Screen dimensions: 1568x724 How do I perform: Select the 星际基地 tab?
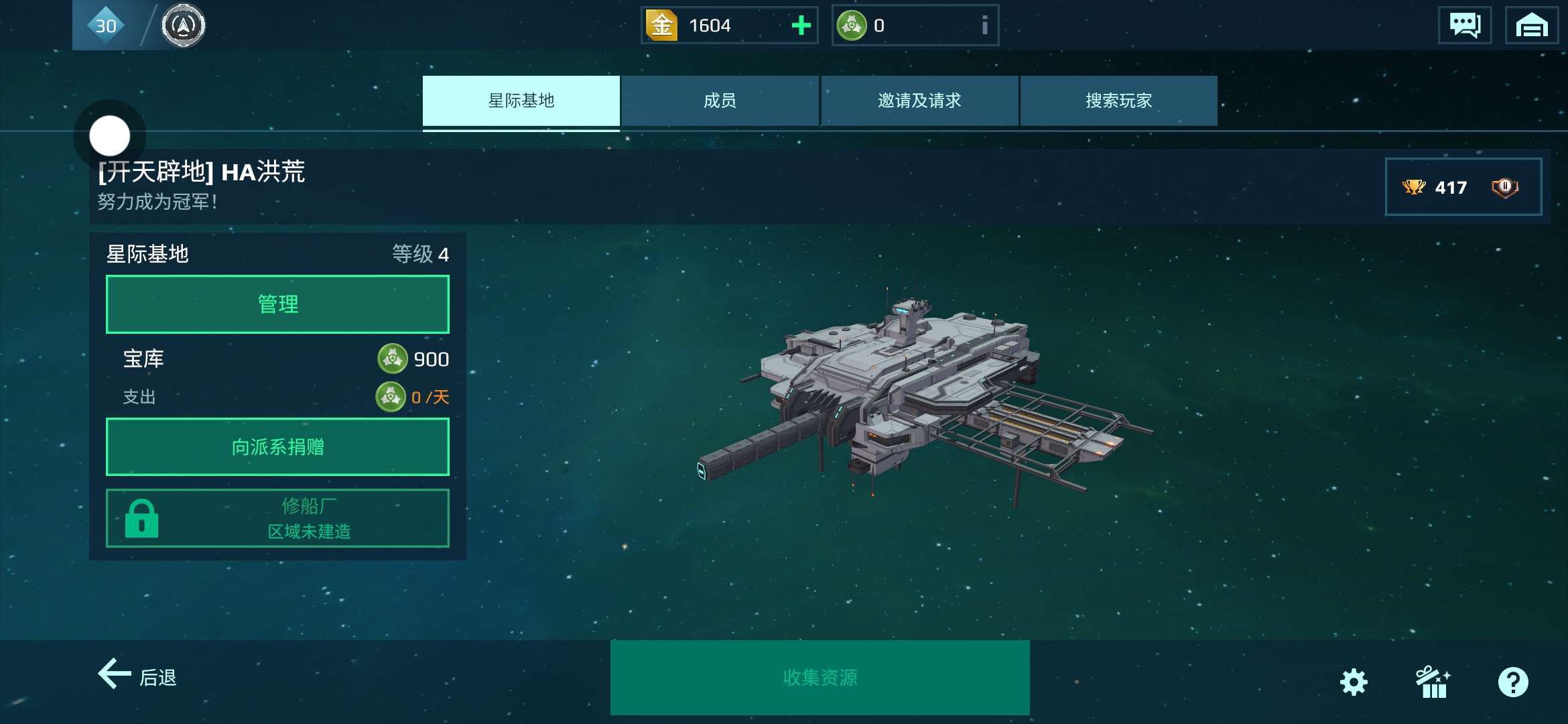coord(521,101)
